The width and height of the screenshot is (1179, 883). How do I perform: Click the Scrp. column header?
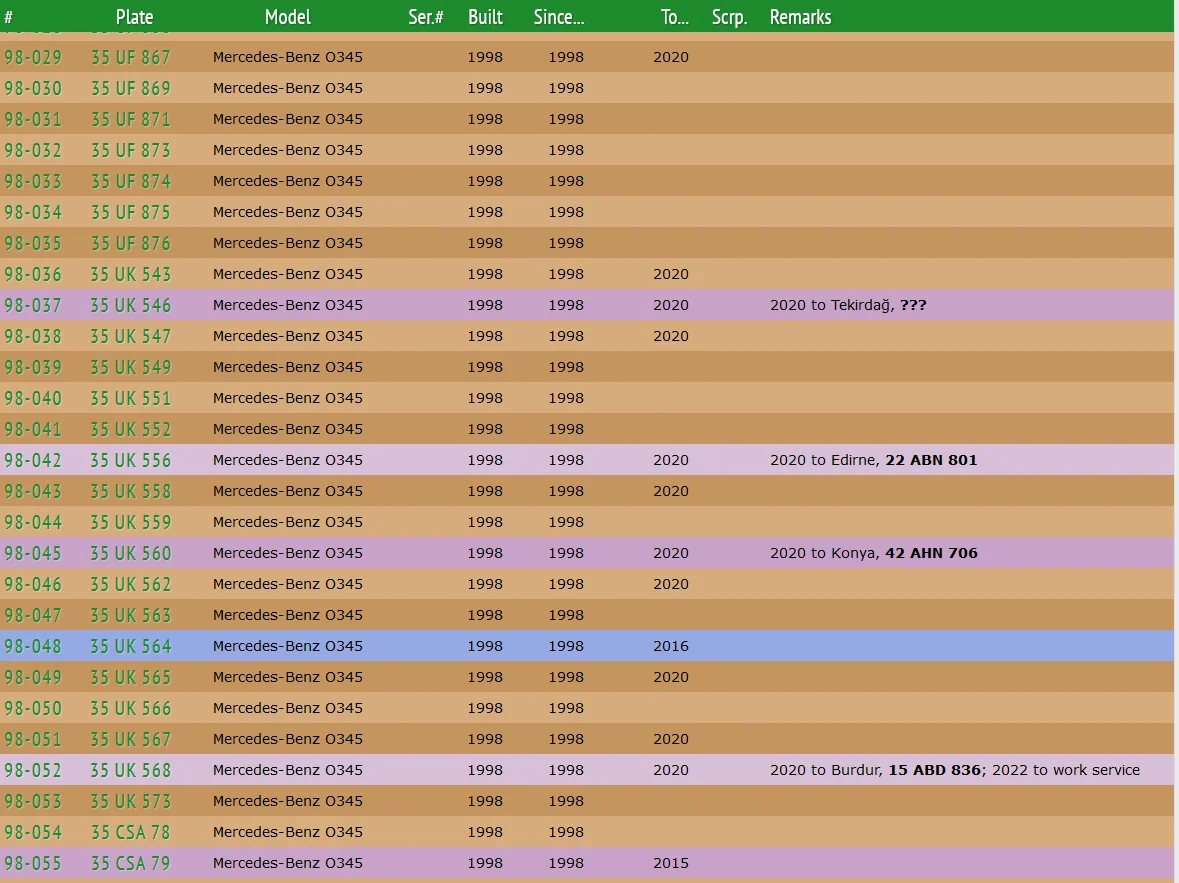[x=729, y=17]
